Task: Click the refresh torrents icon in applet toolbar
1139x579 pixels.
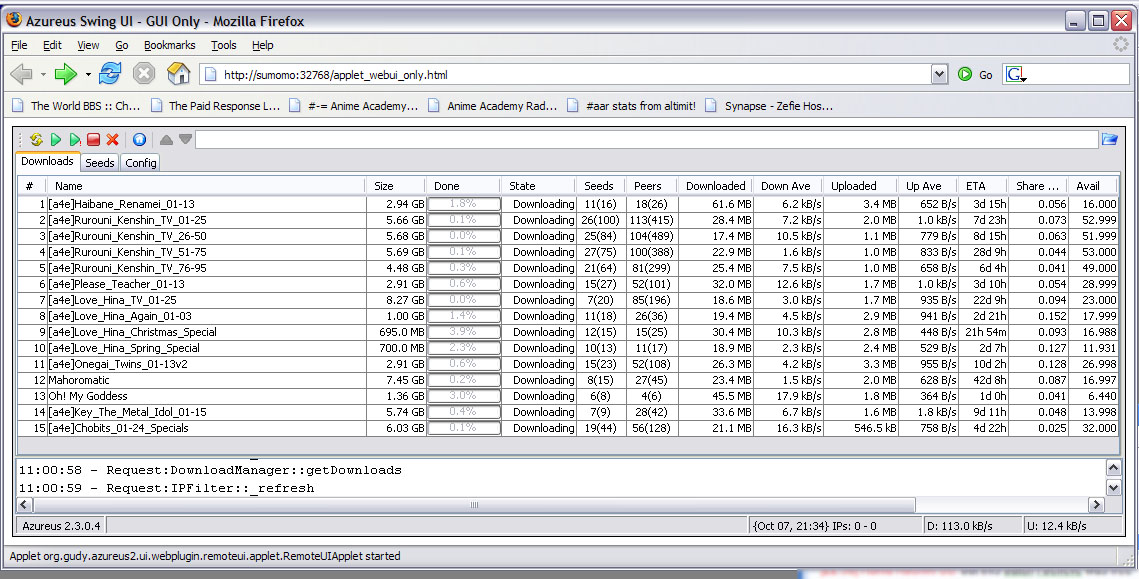Action: 35,140
